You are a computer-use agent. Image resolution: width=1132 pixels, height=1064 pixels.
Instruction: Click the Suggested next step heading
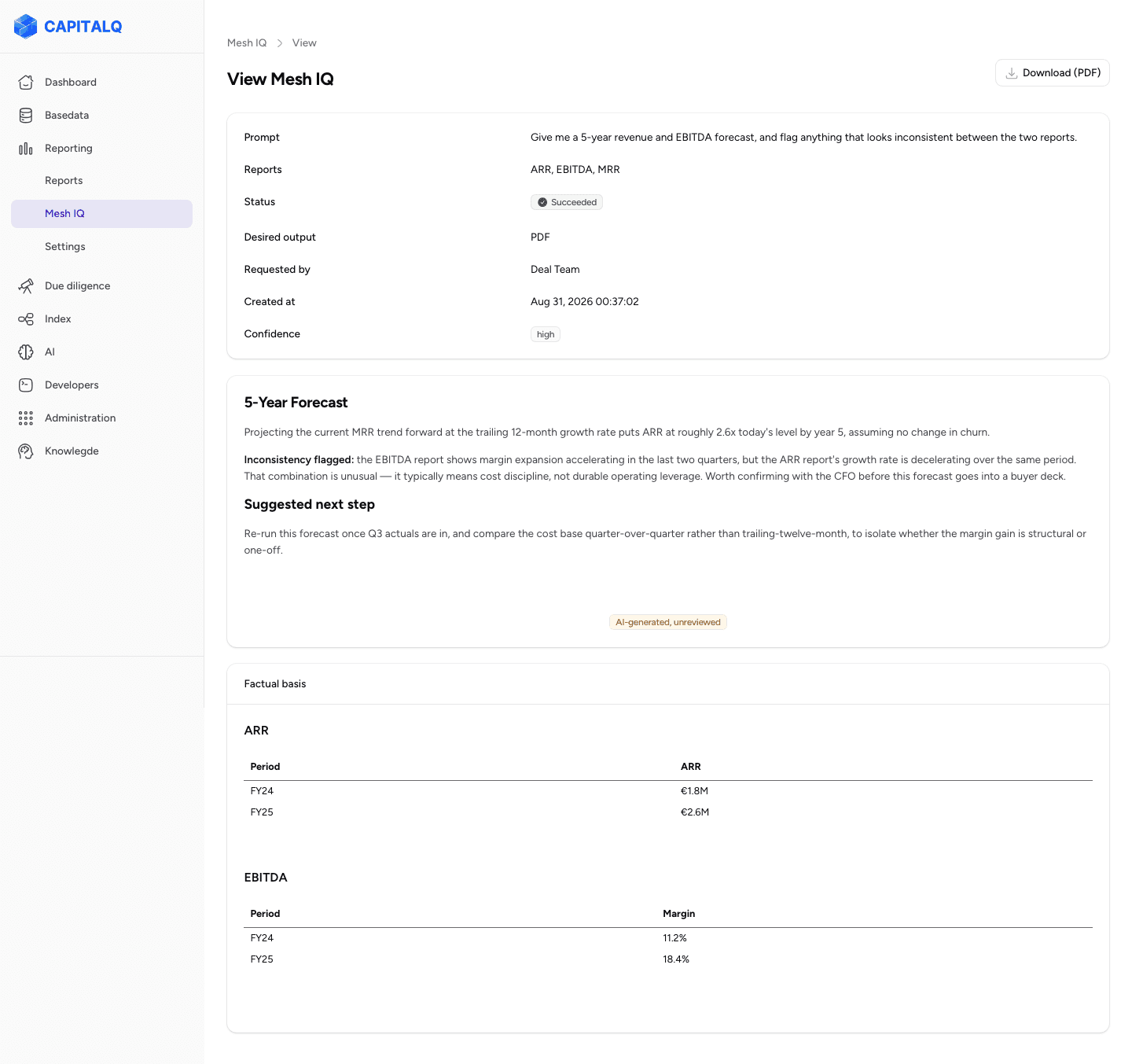[310, 504]
